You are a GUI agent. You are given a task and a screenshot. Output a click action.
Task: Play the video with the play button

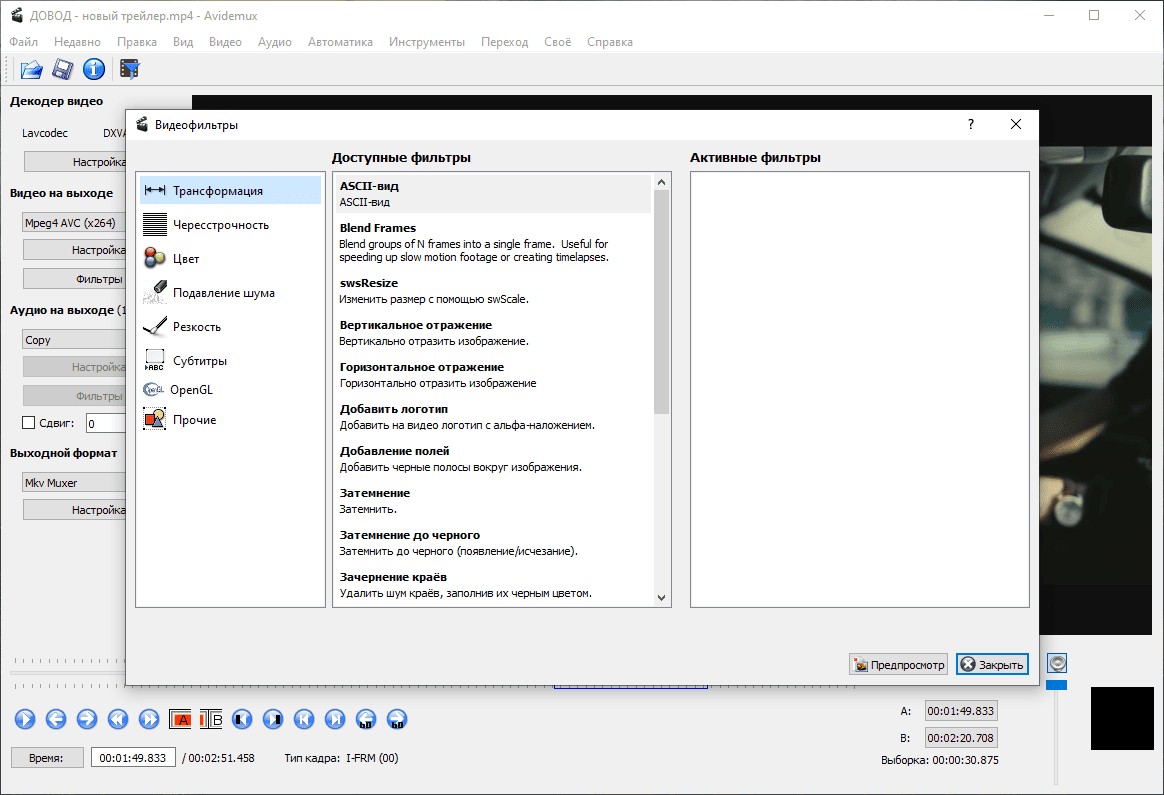(x=24, y=719)
